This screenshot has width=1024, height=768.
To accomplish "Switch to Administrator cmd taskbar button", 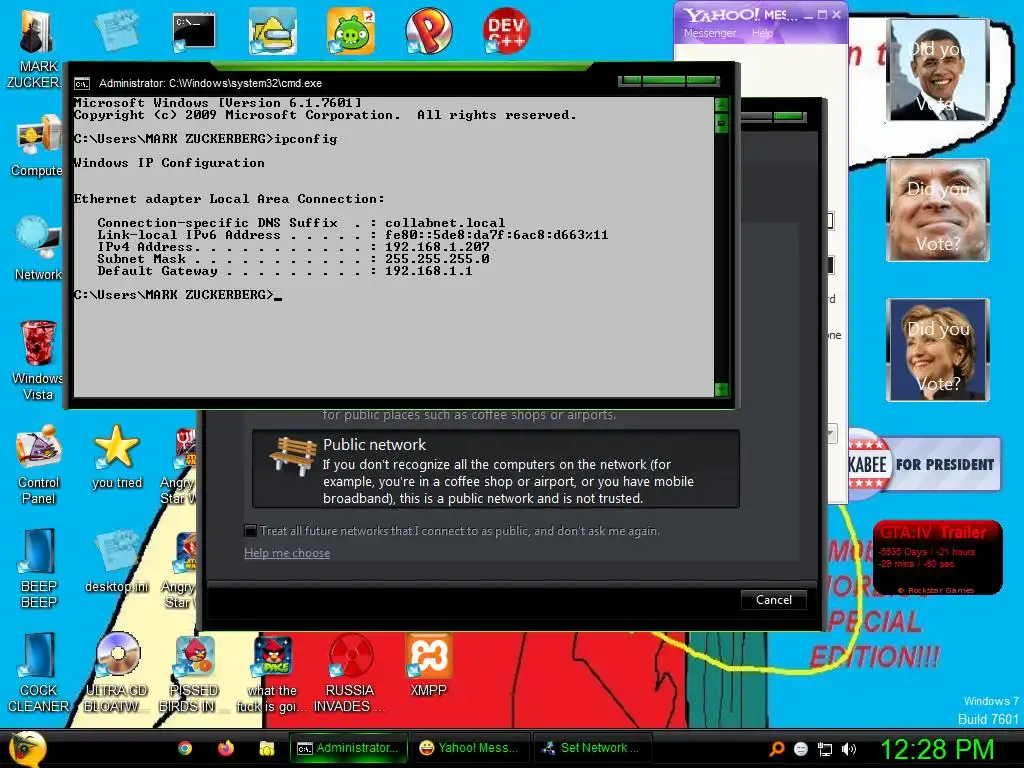I will [x=349, y=748].
